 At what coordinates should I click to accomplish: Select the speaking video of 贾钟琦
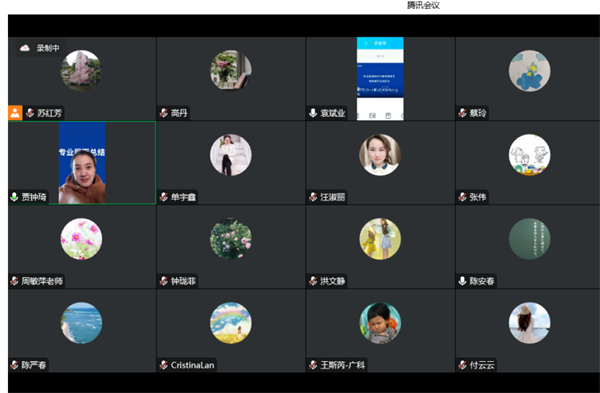click(82, 163)
